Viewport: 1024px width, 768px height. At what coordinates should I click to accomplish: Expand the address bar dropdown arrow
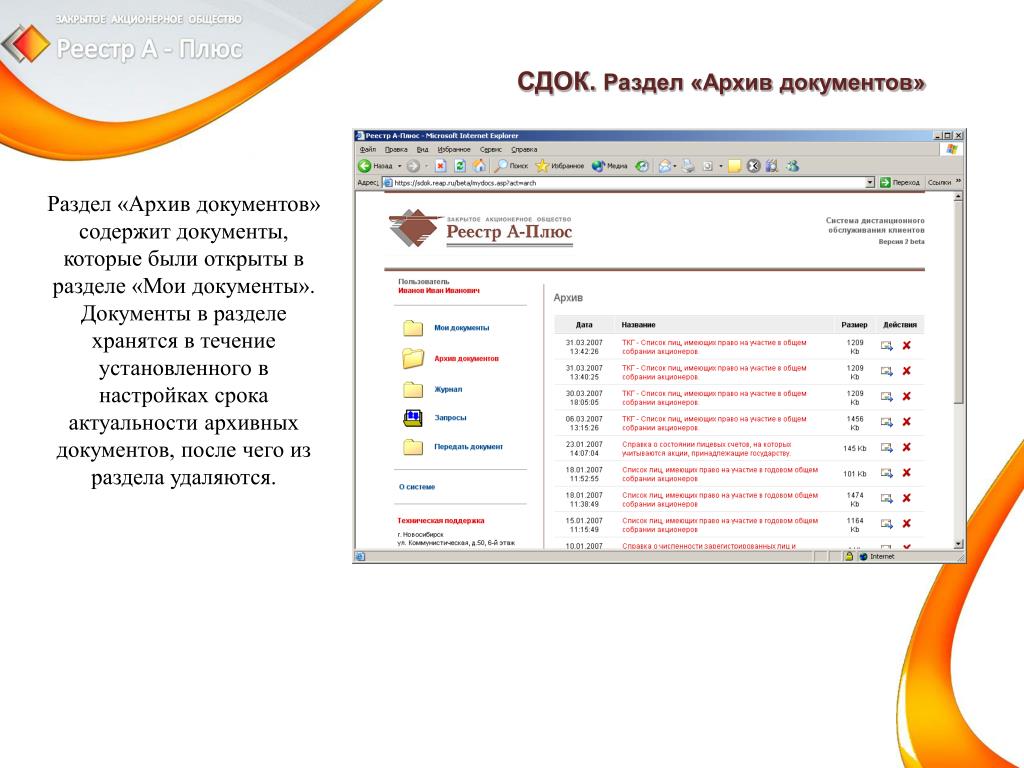(869, 183)
